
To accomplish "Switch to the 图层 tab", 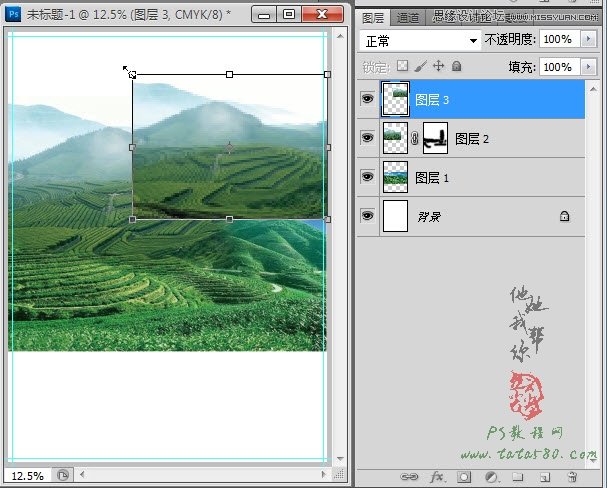I will coord(373,18).
